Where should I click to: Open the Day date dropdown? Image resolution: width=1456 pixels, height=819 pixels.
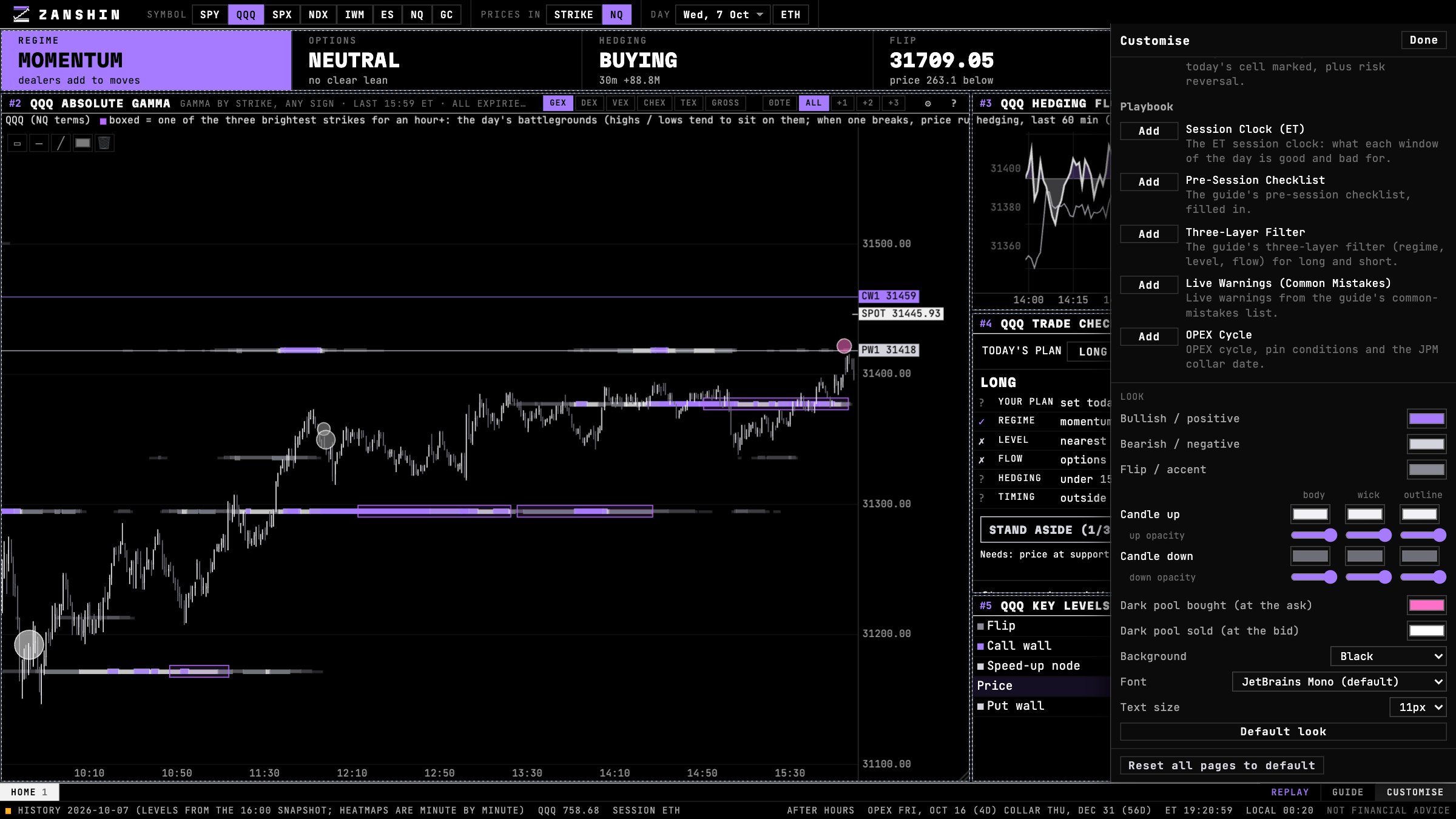point(723,15)
